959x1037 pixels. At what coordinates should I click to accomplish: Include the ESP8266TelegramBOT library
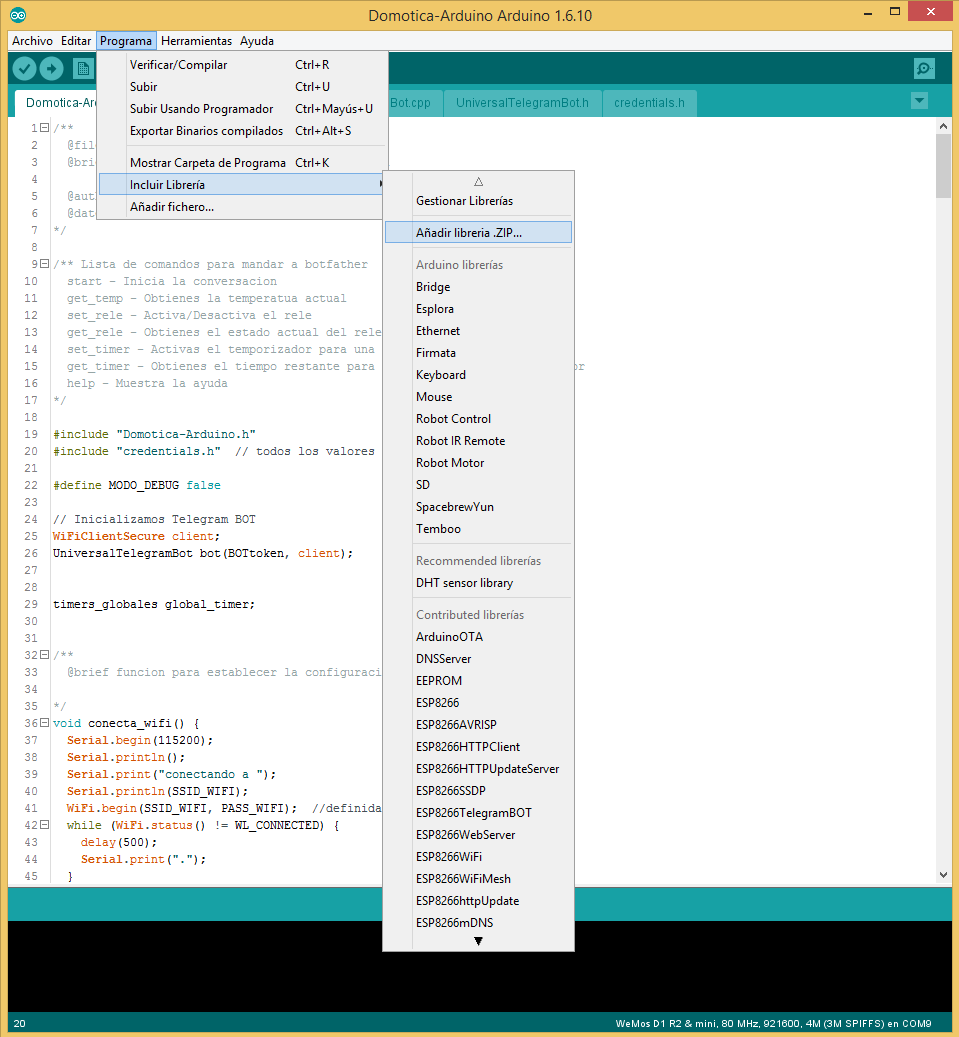(478, 812)
